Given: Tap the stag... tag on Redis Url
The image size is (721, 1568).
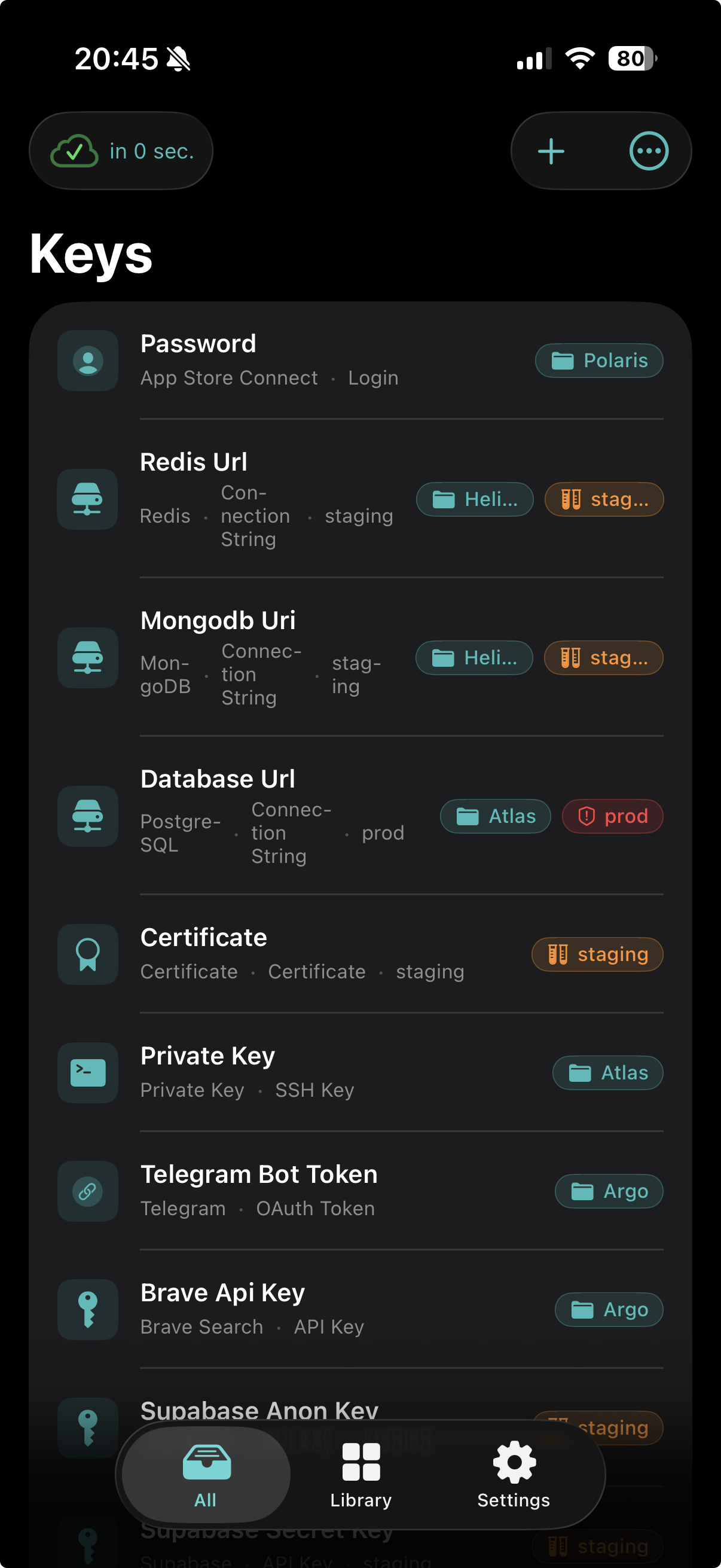Looking at the screenshot, I should (x=604, y=499).
